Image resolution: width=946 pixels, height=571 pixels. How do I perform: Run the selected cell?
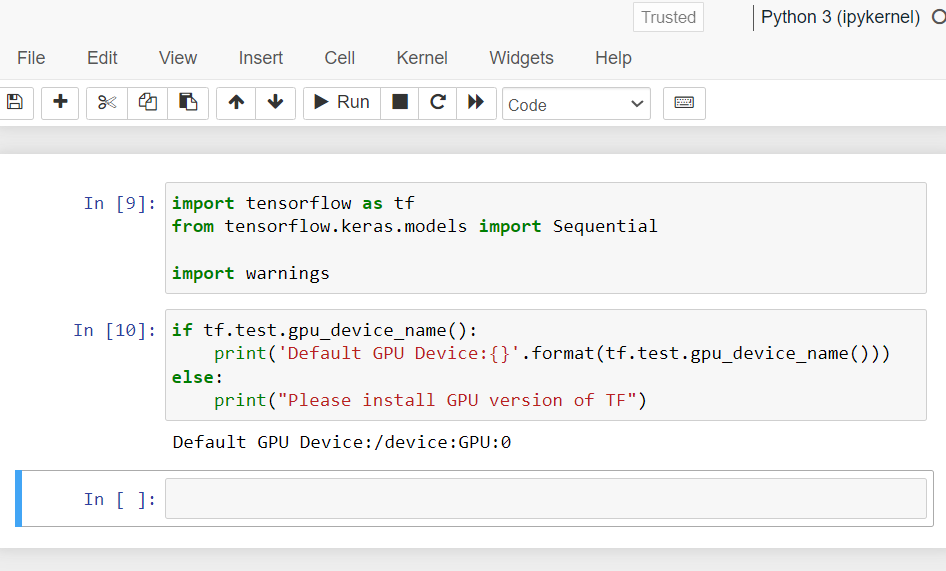click(x=342, y=103)
